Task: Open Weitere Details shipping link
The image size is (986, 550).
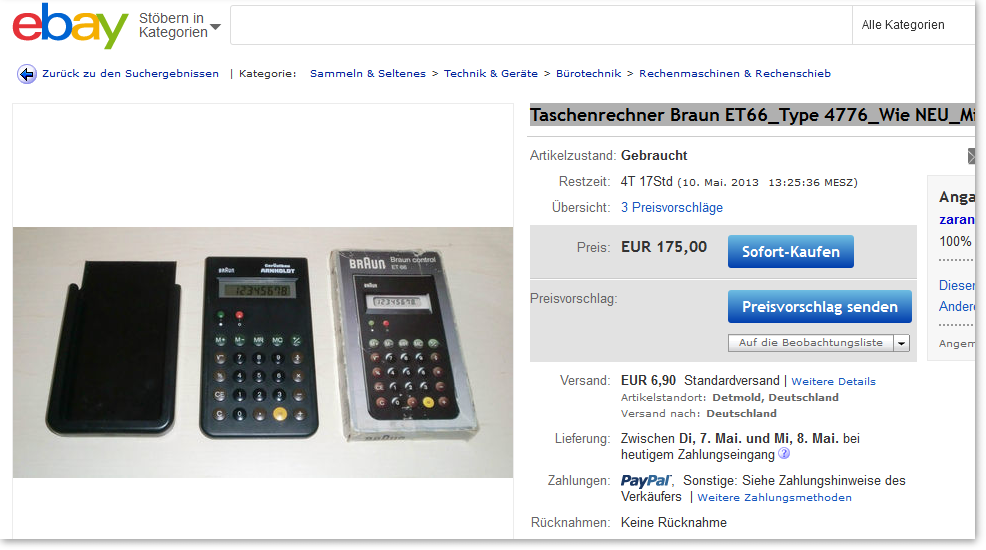Action: click(x=833, y=382)
